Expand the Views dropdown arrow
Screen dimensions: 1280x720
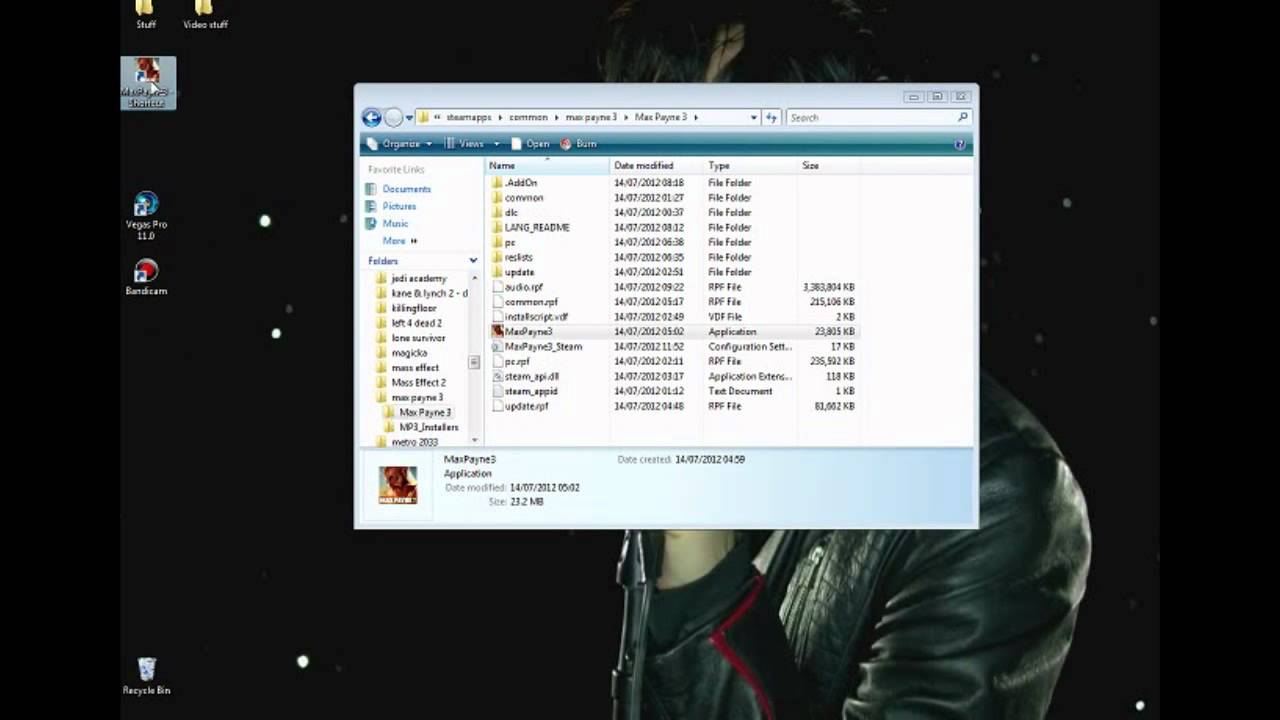click(496, 144)
